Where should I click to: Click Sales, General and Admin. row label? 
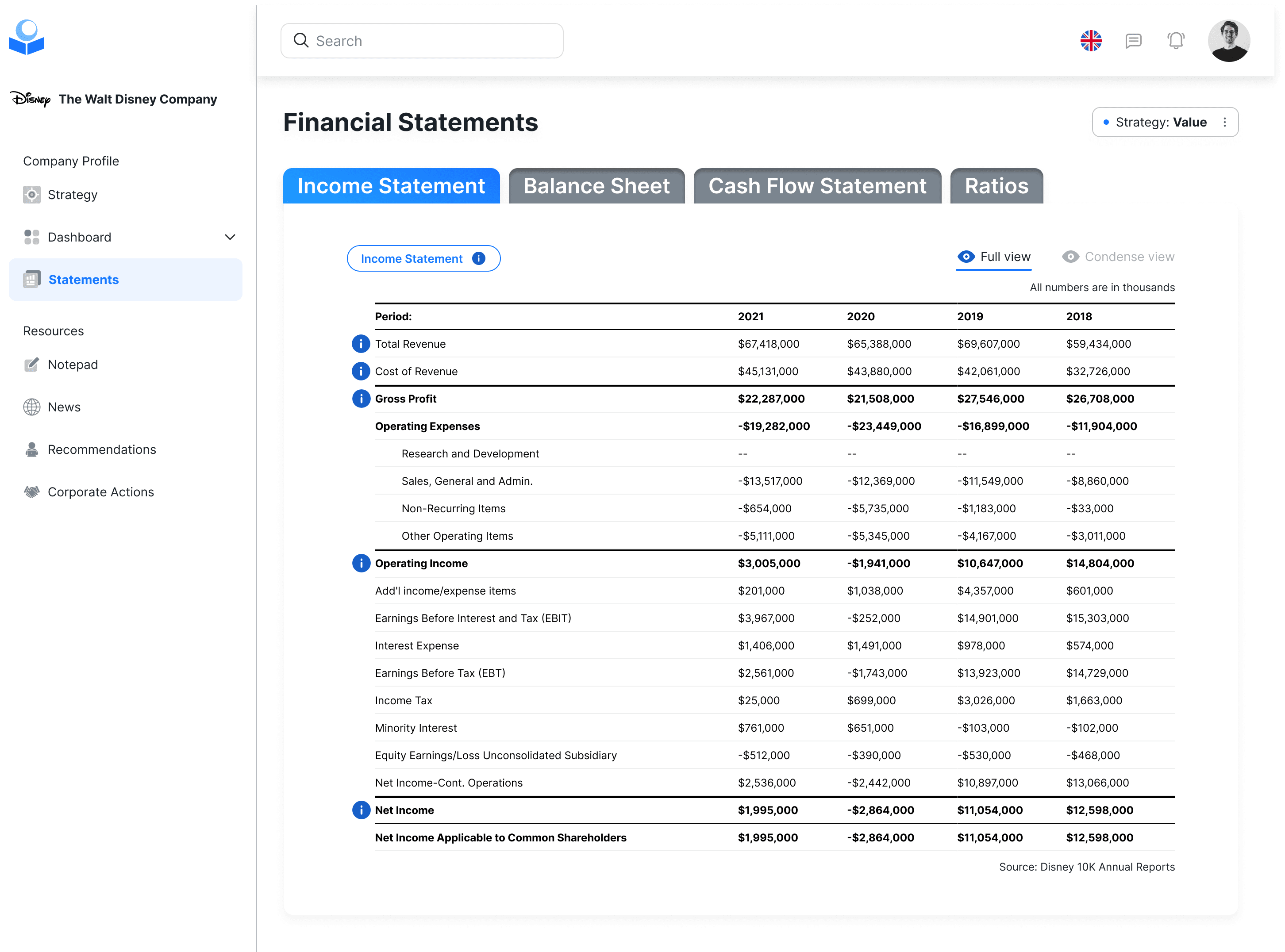tap(467, 481)
